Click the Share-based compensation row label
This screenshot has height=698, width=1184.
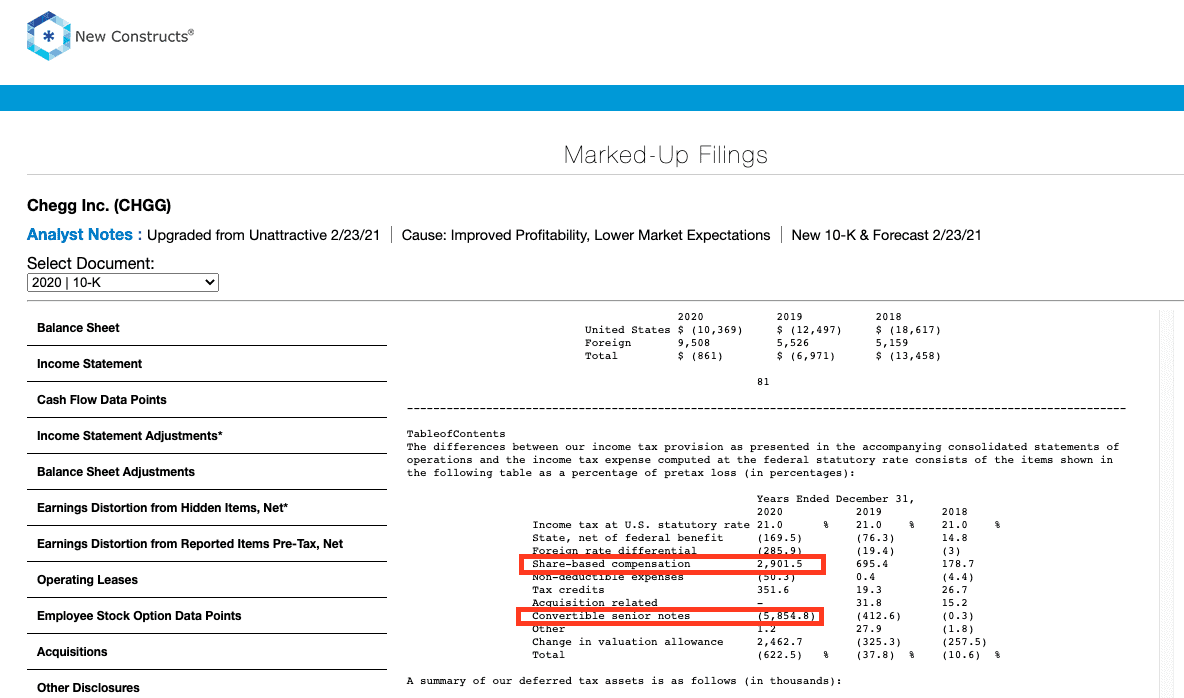[x=611, y=564]
